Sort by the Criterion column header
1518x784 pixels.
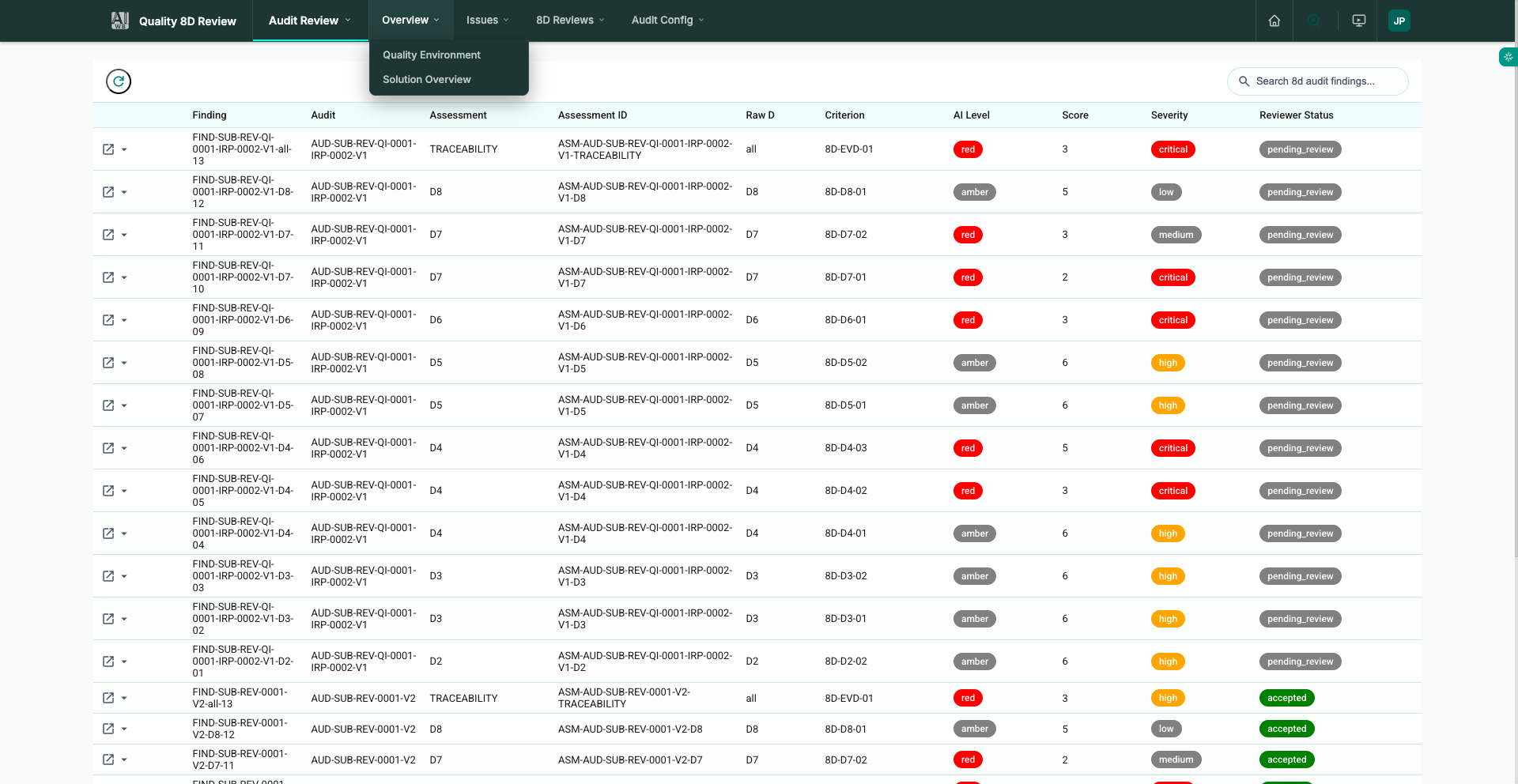[845, 115]
